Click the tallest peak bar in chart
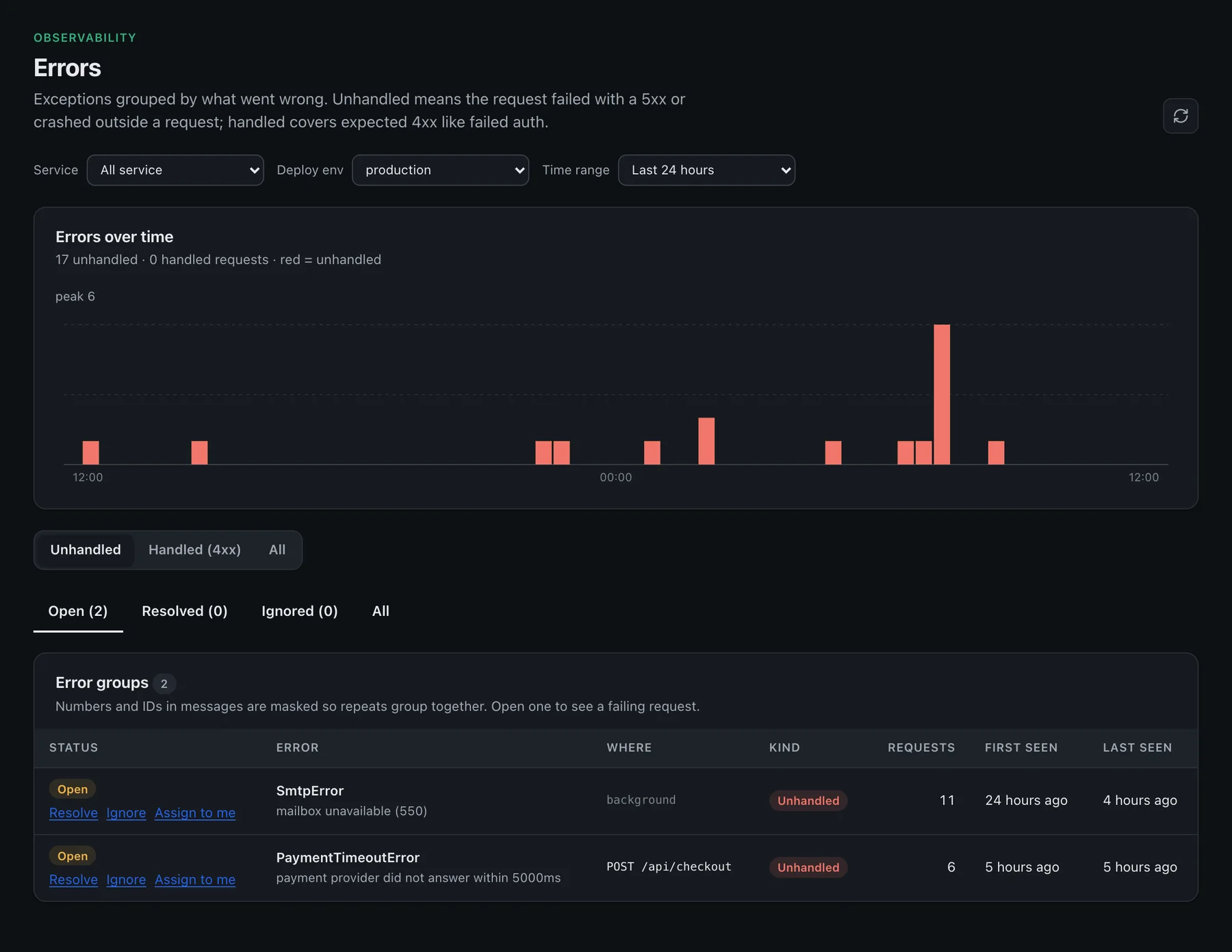This screenshot has height=952, width=1232. [x=942, y=394]
